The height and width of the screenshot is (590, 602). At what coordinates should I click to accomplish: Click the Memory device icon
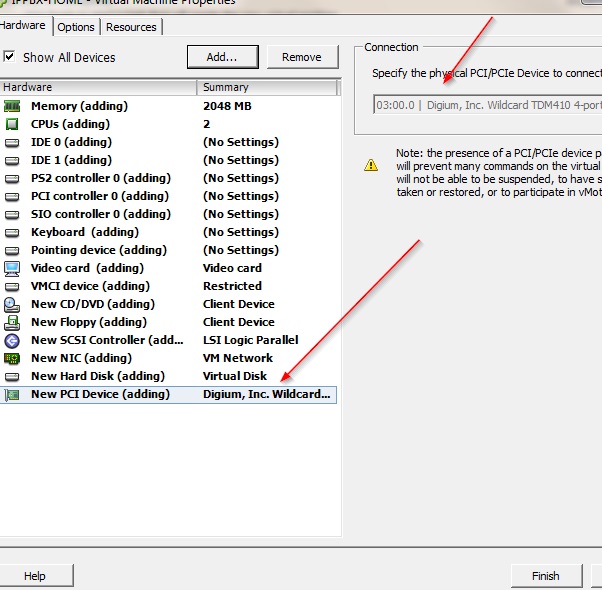[x=12, y=106]
